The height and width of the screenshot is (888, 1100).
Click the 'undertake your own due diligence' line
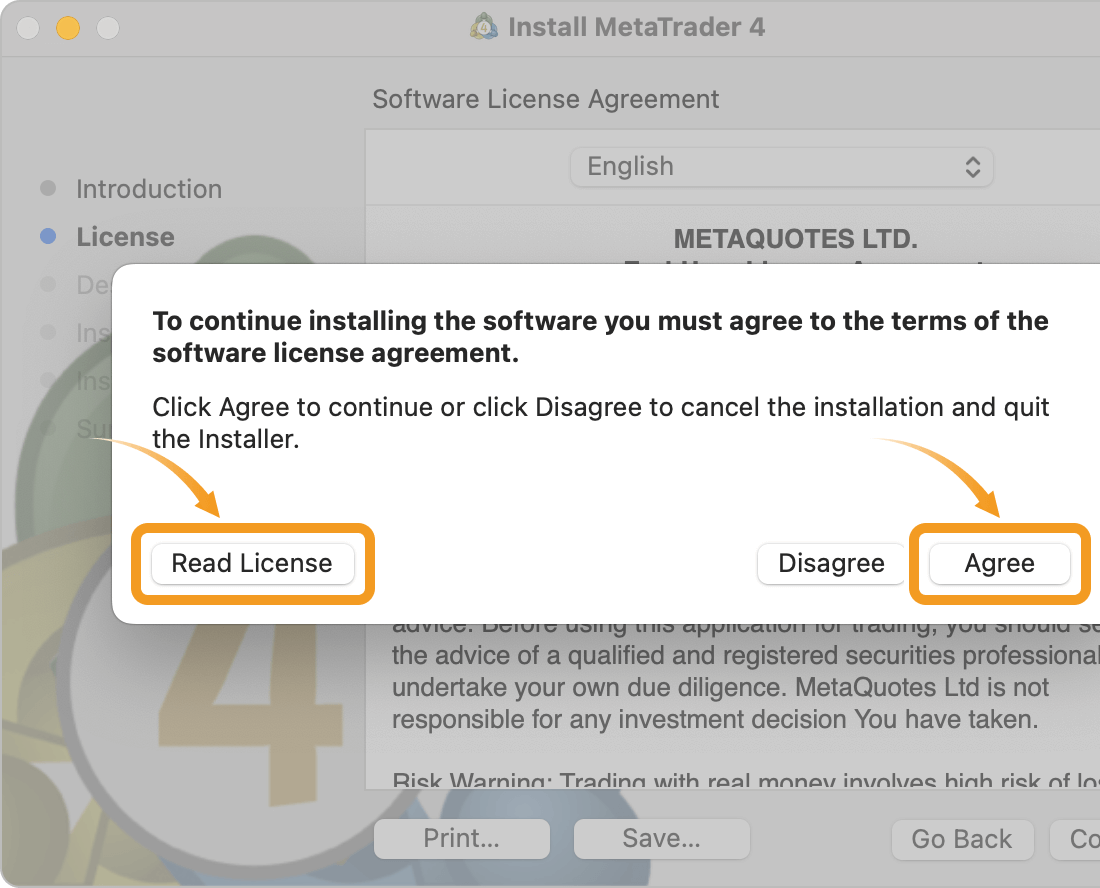point(720,687)
